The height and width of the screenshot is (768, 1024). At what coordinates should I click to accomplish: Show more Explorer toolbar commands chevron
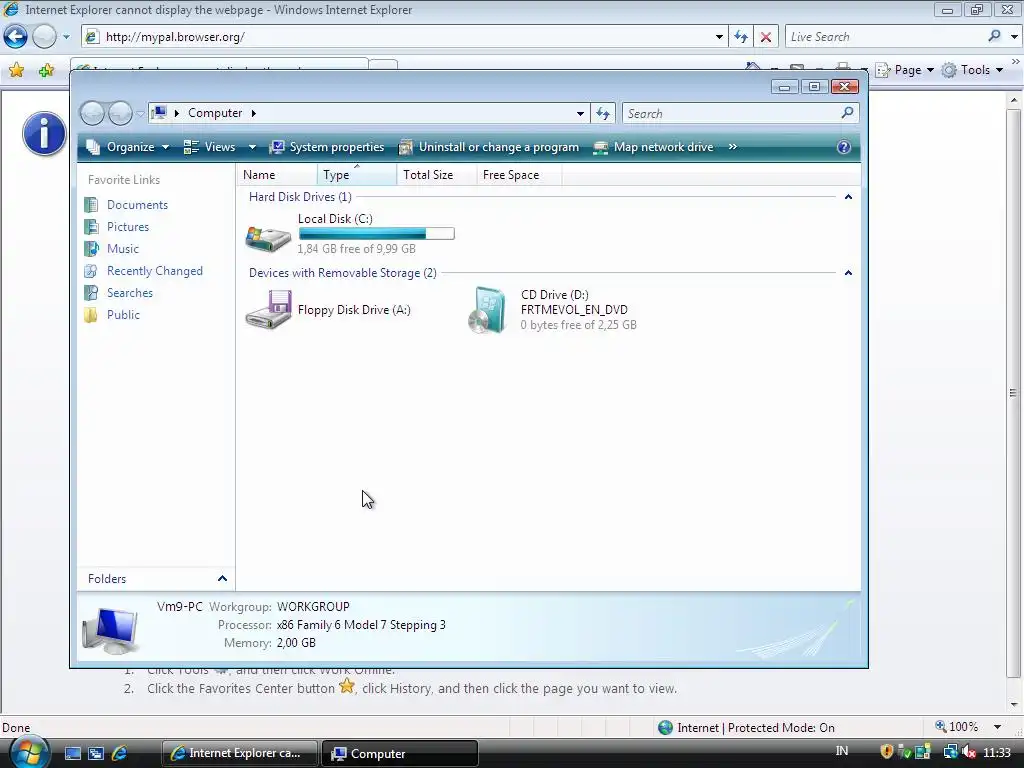pos(733,147)
